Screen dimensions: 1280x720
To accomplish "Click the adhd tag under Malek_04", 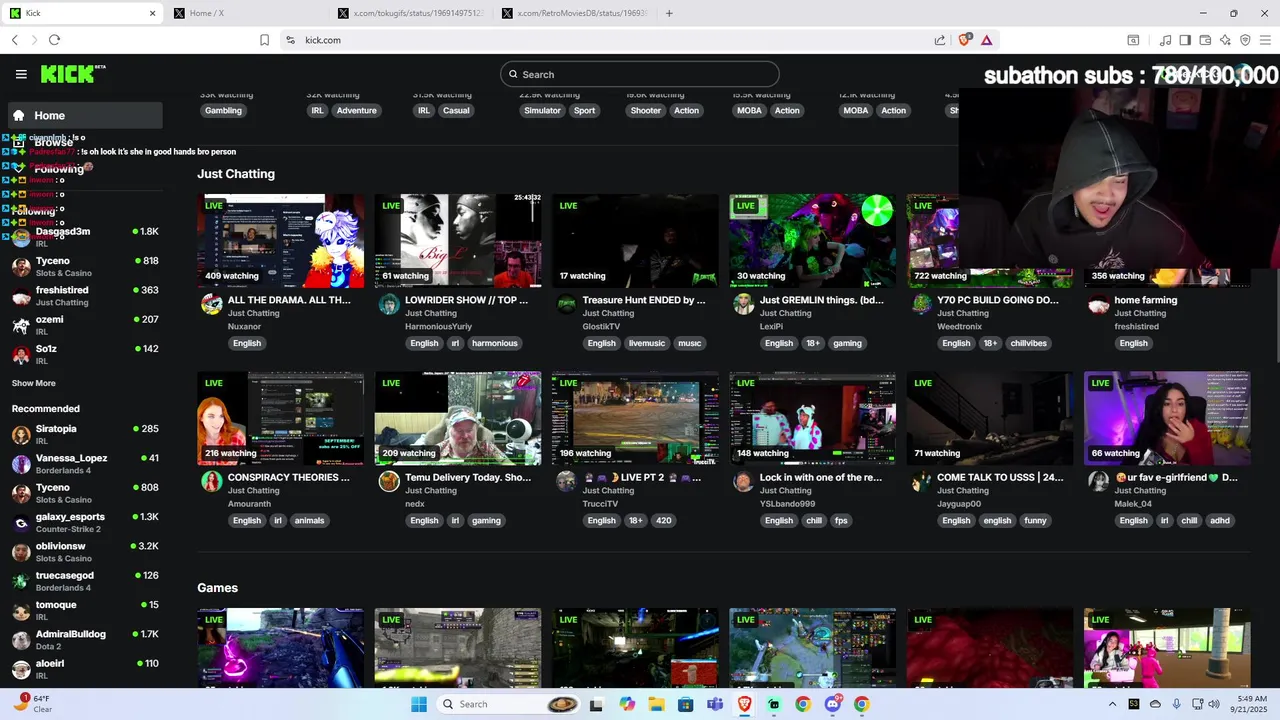I will [x=1220, y=520].
